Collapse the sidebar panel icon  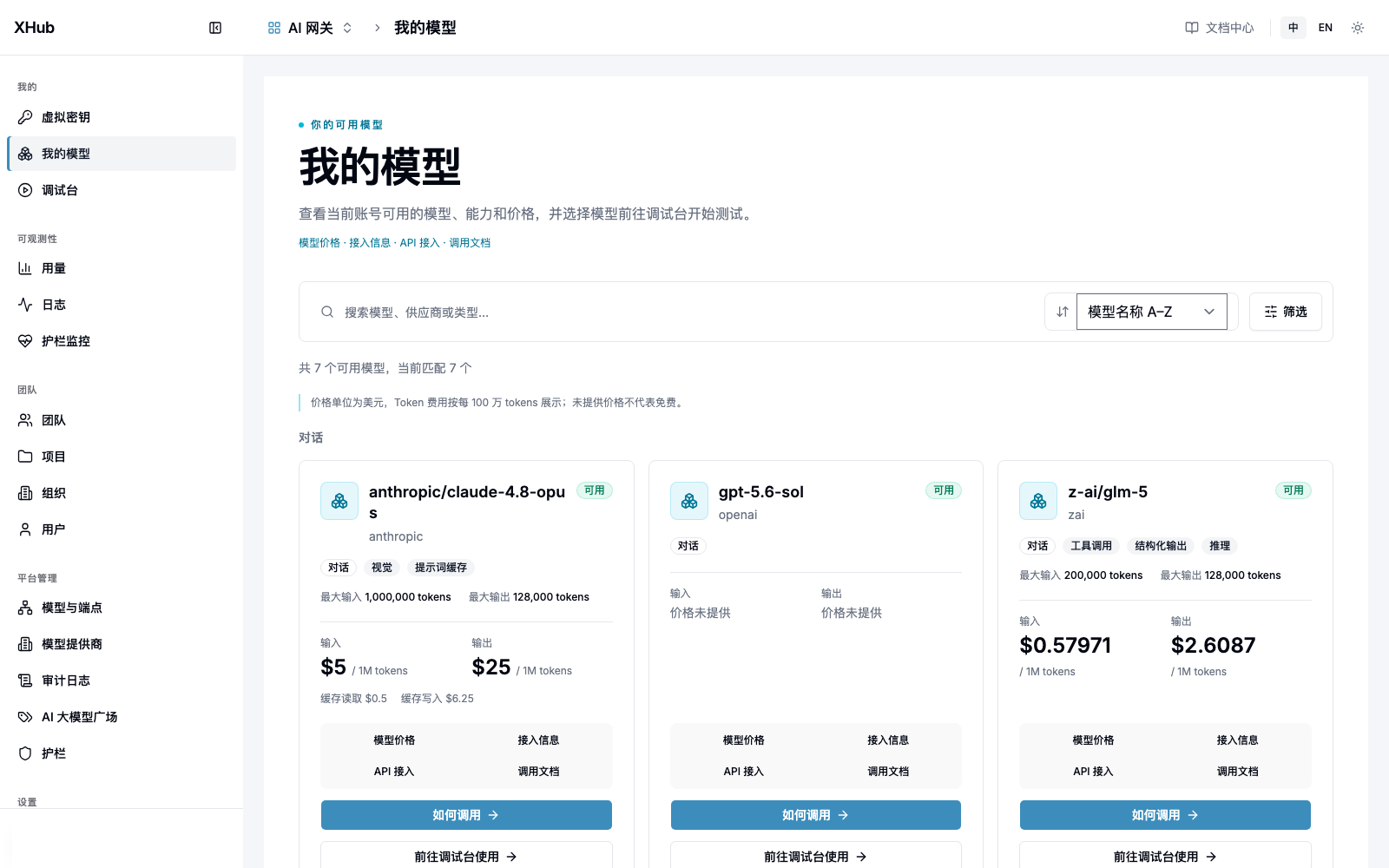215,28
